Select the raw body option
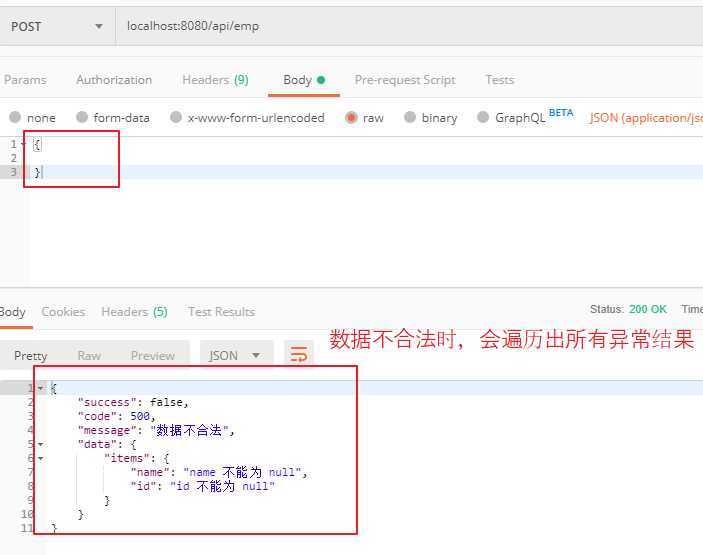The height and width of the screenshot is (555, 703). click(x=365, y=117)
